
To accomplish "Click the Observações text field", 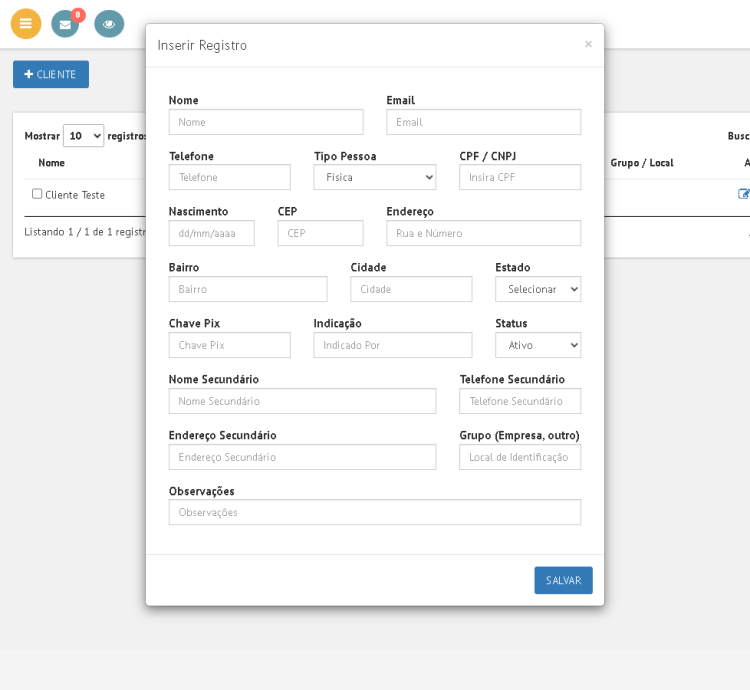I will (374, 512).
